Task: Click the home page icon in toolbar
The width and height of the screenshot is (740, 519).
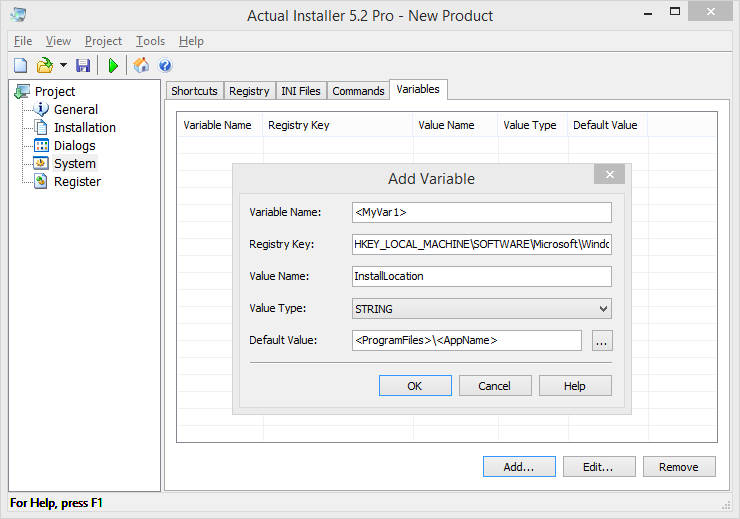Action: tap(141, 66)
